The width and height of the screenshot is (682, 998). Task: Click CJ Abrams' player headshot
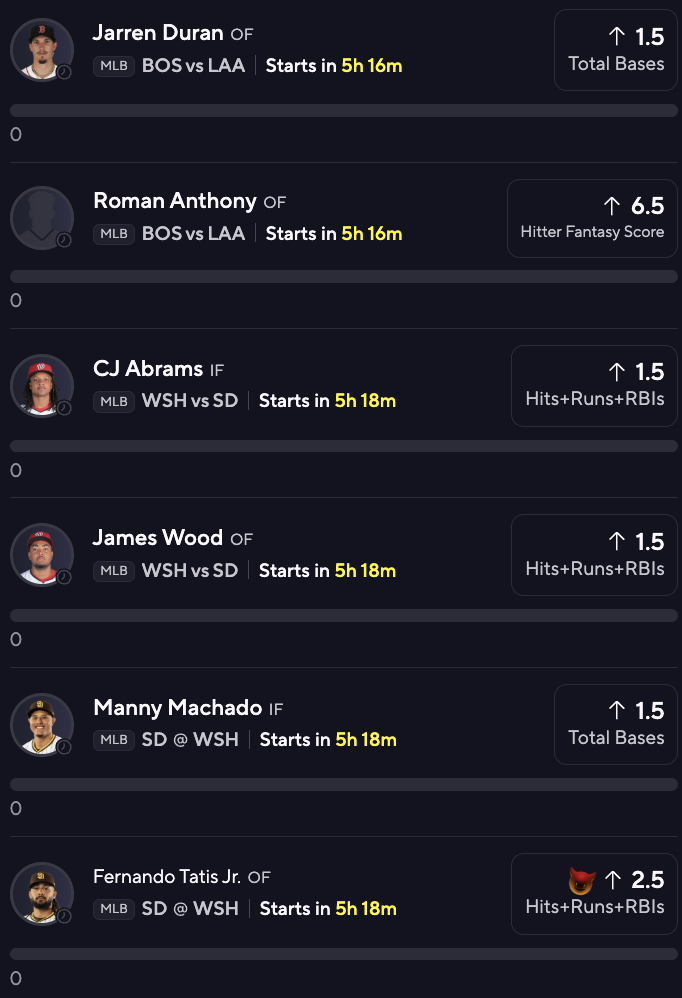[42, 385]
